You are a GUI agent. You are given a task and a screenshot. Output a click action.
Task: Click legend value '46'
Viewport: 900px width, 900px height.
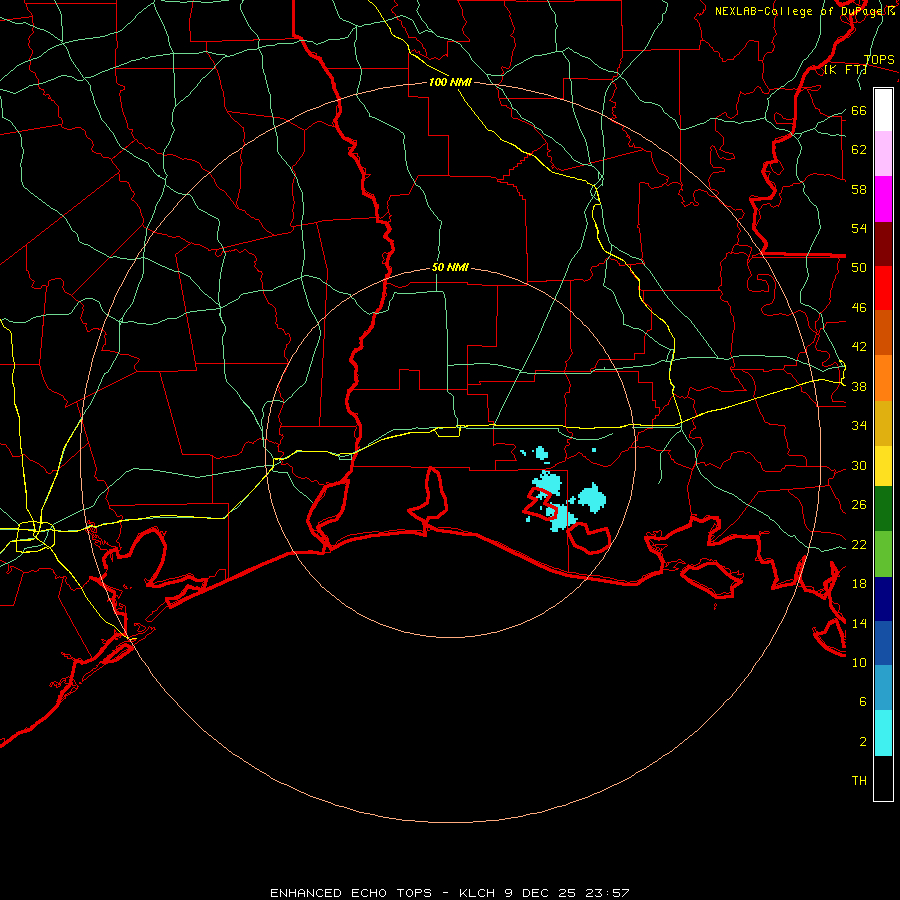point(859,308)
